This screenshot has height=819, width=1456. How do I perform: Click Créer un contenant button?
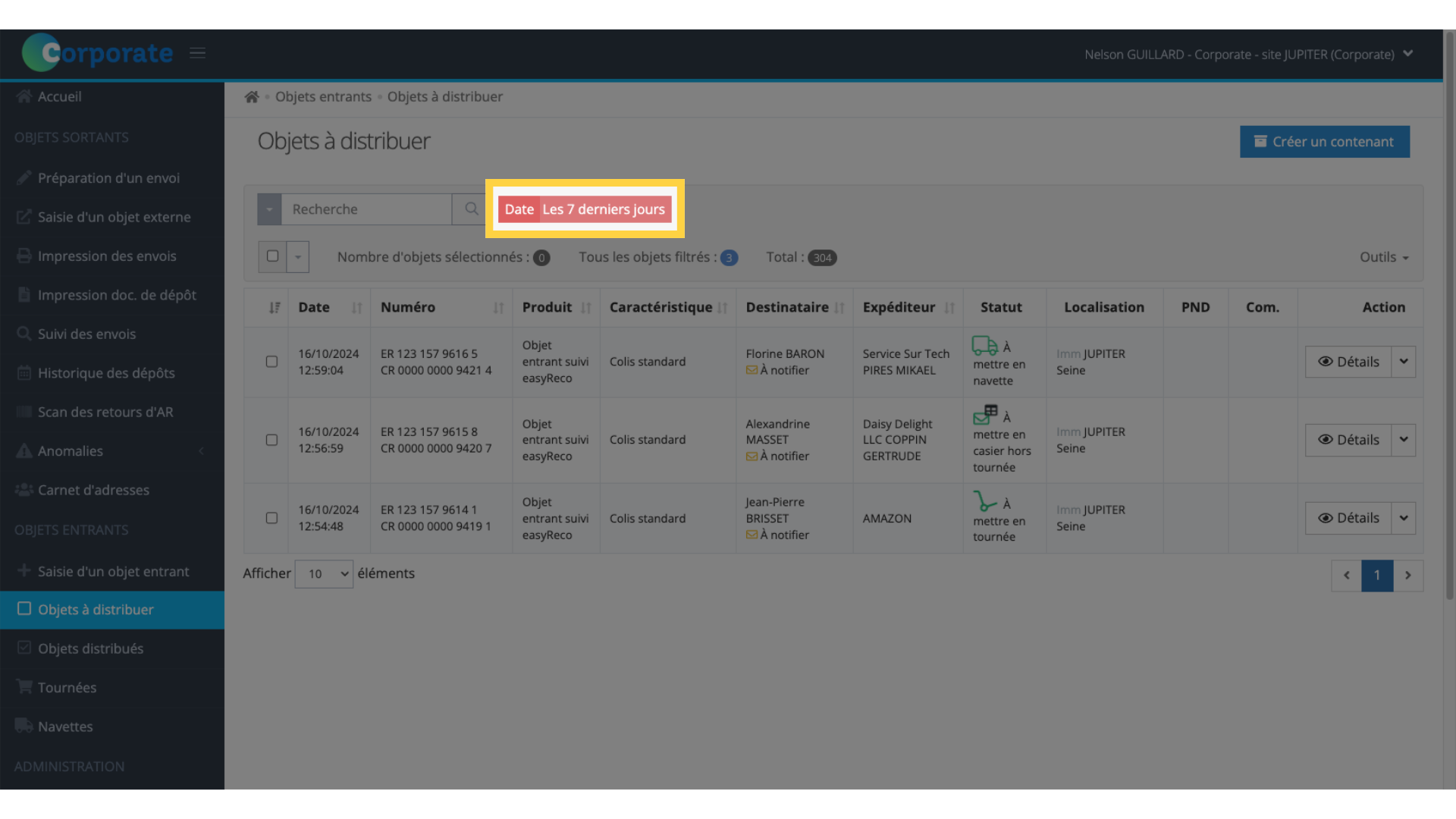tap(1325, 142)
